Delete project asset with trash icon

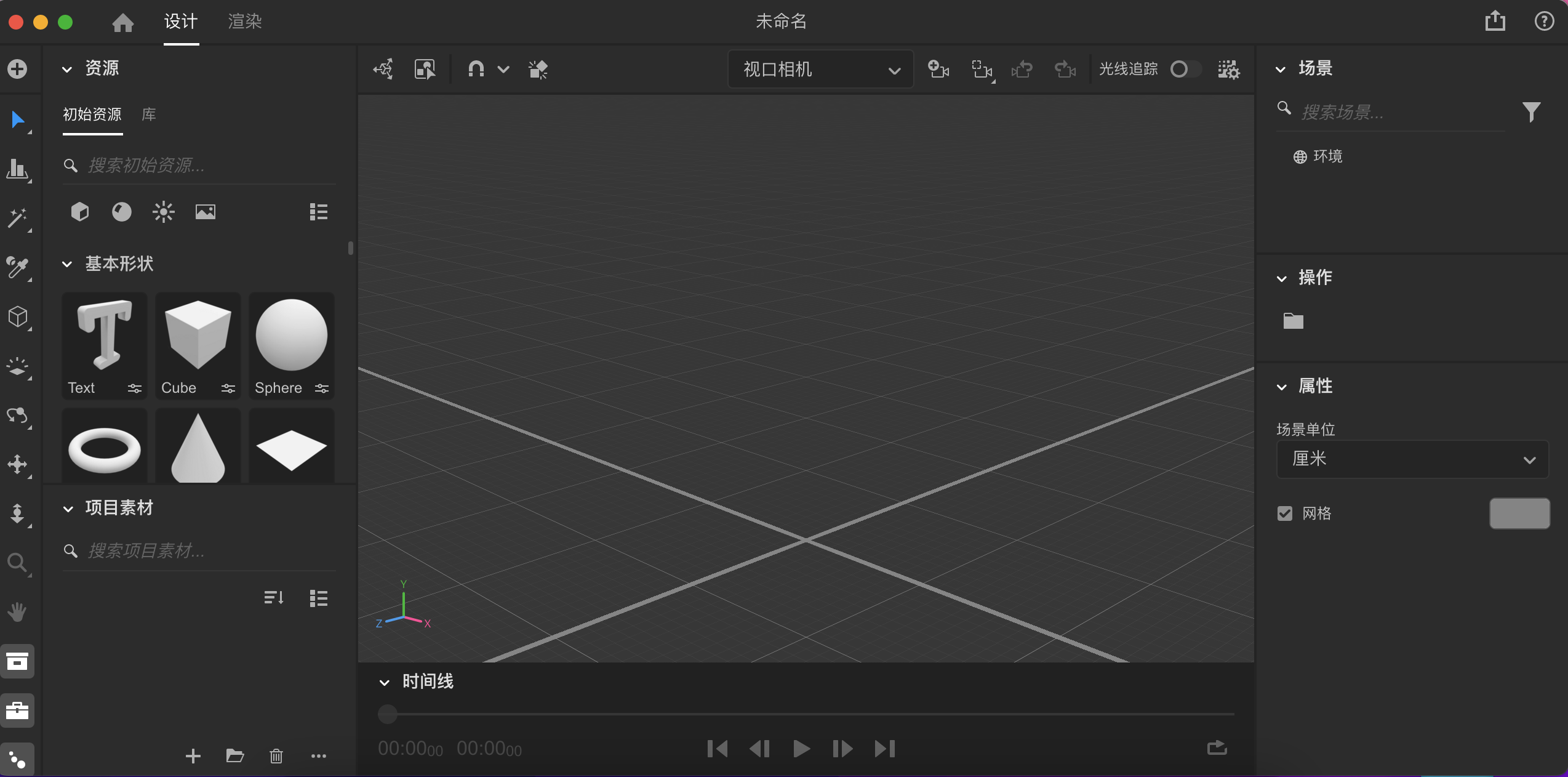[276, 756]
